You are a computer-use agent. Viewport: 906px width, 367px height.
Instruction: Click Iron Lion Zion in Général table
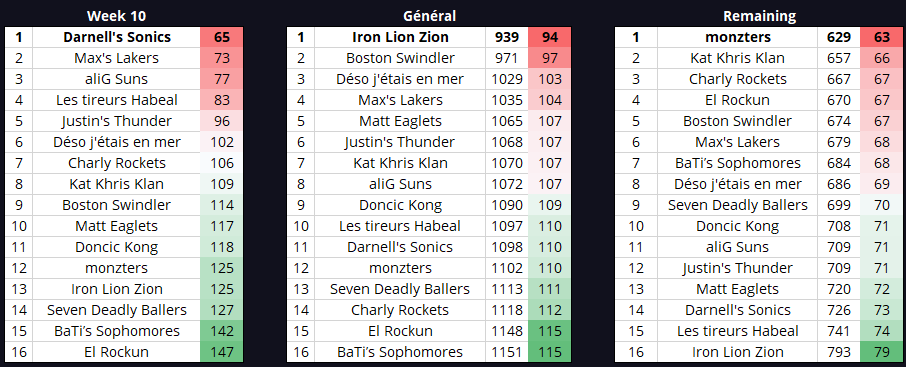coord(400,37)
